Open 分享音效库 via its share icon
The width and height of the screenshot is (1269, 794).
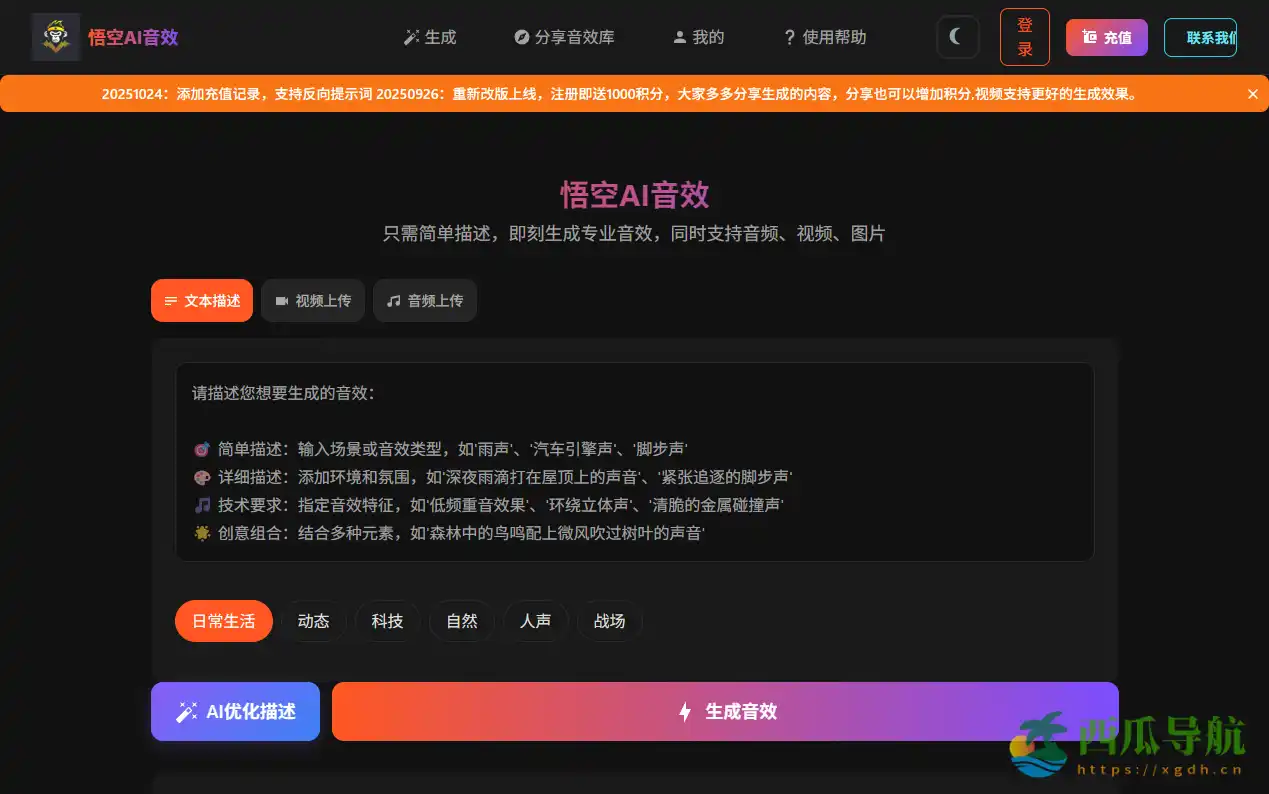click(521, 37)
